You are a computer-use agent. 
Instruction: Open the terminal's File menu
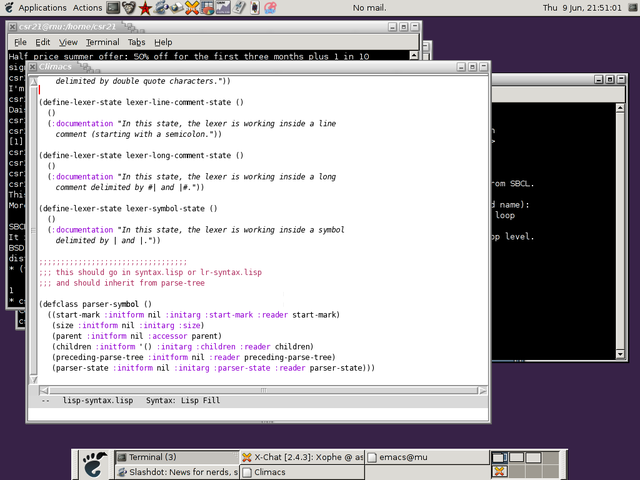pyautogui.click(x=20, y=42)
